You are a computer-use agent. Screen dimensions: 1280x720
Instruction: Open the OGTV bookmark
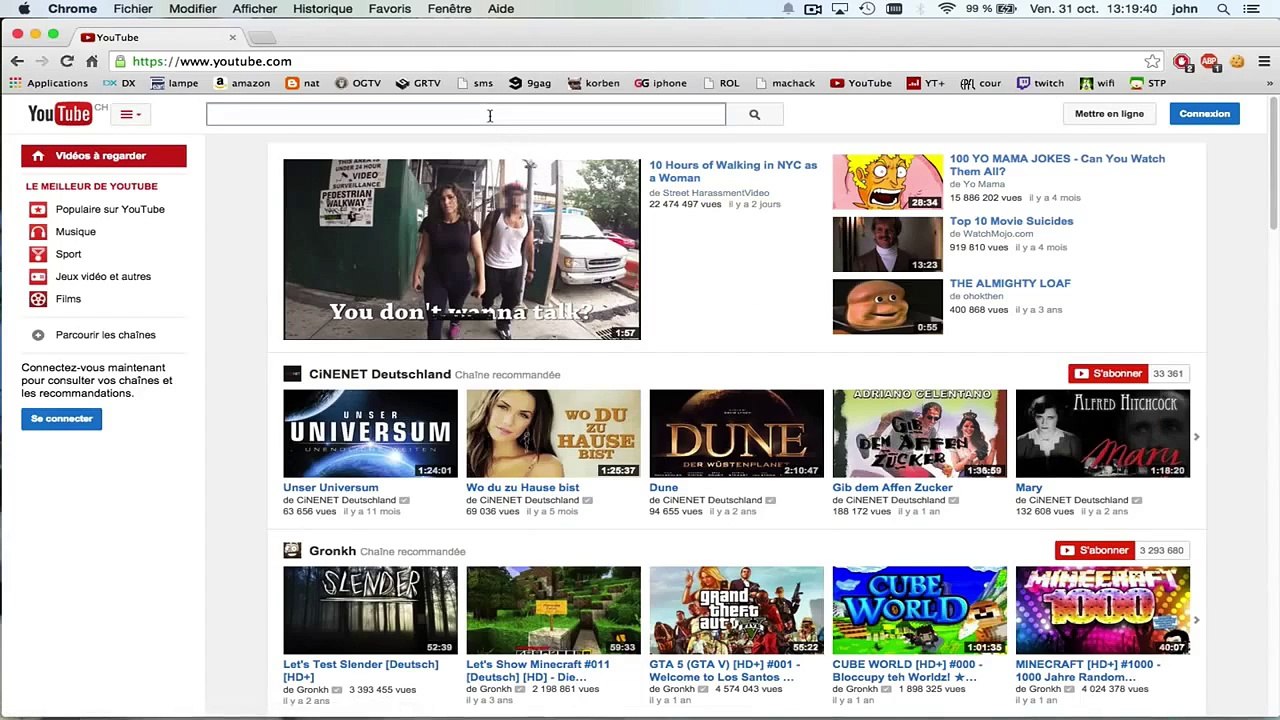point(357,83)
